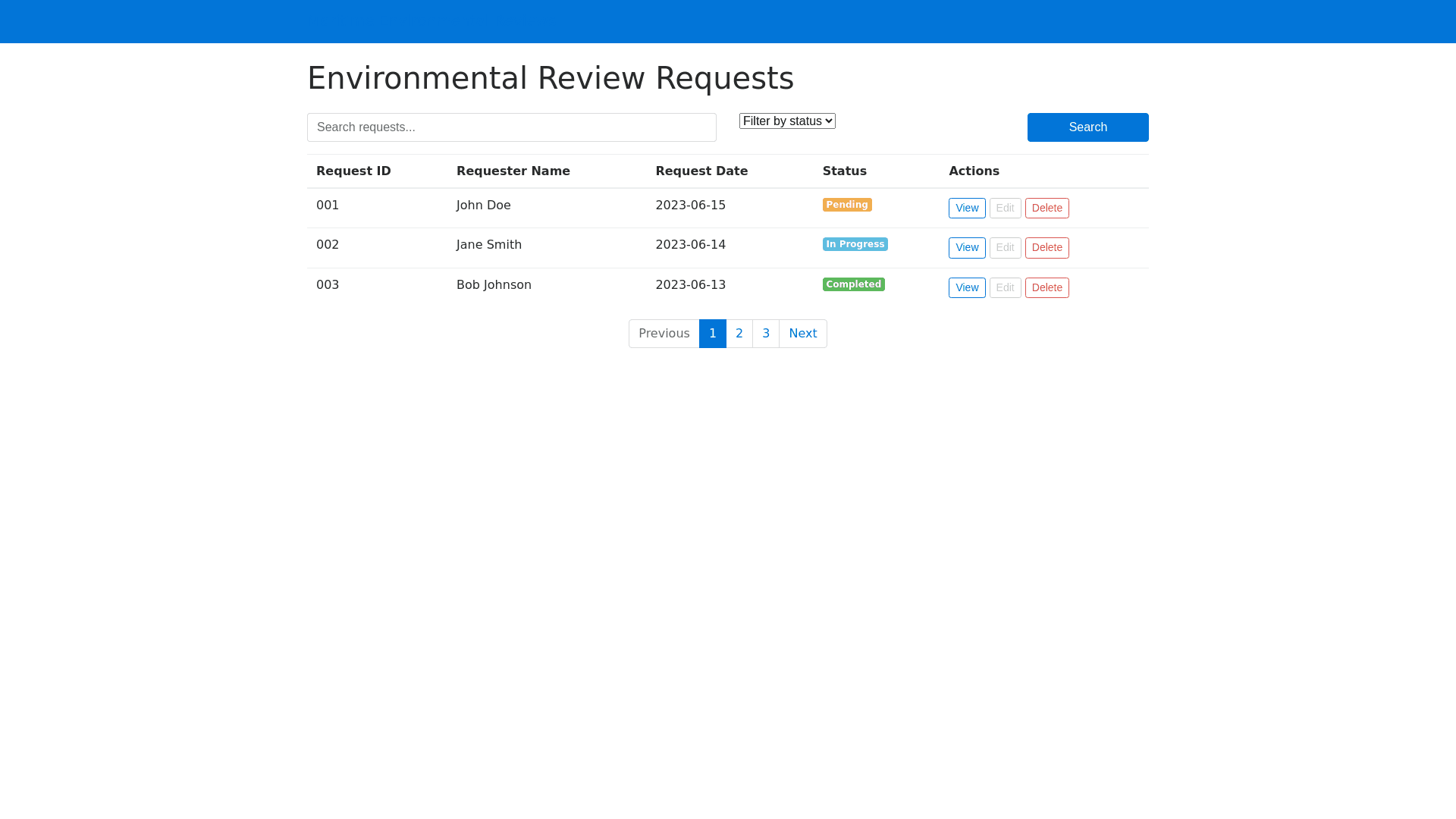Edit the In Progress request 002
Image resolution: width=1456 pixels, height=819 pixels.
(x=1005, y=248)
